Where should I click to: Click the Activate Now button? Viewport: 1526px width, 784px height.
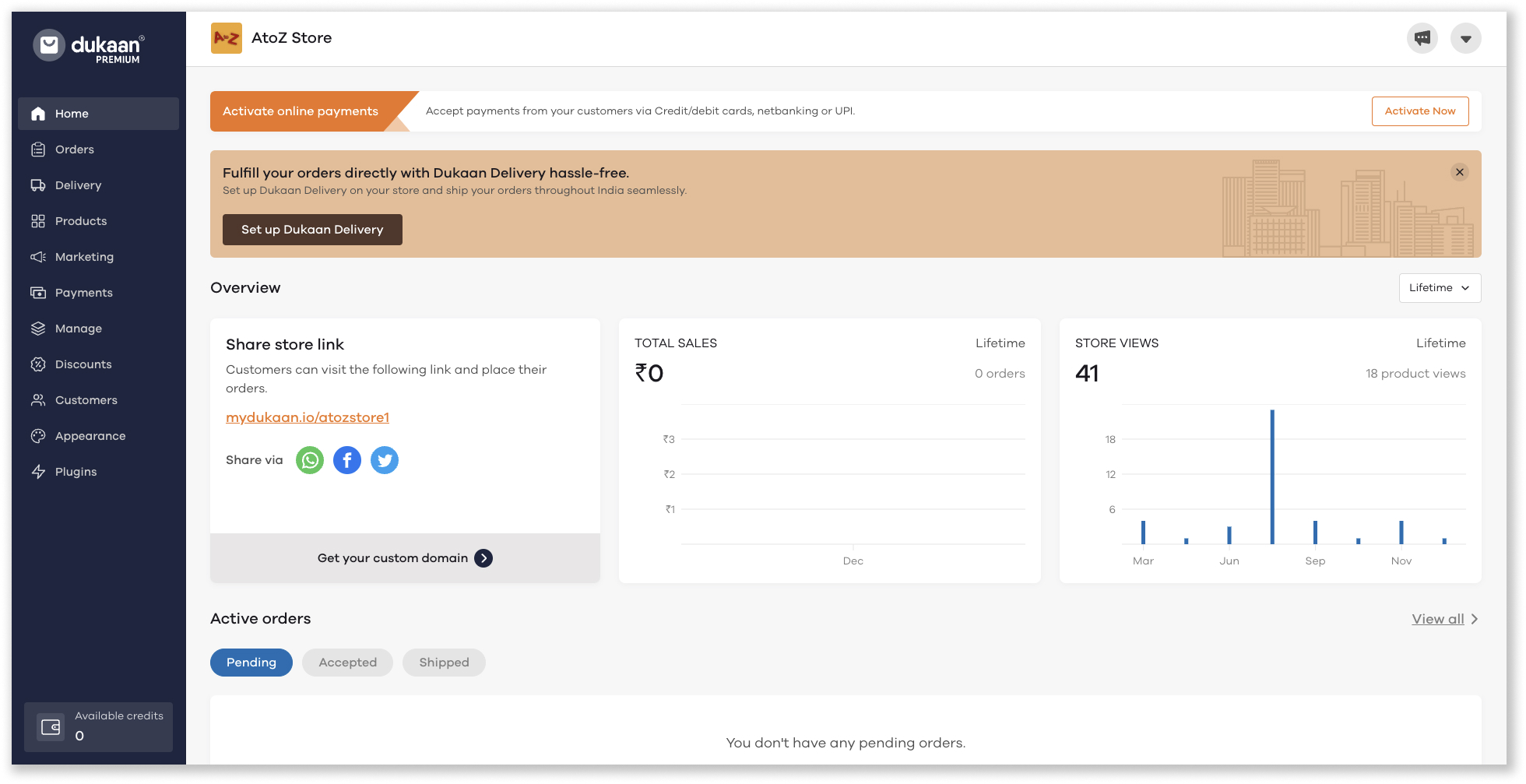pos(1420,111)
